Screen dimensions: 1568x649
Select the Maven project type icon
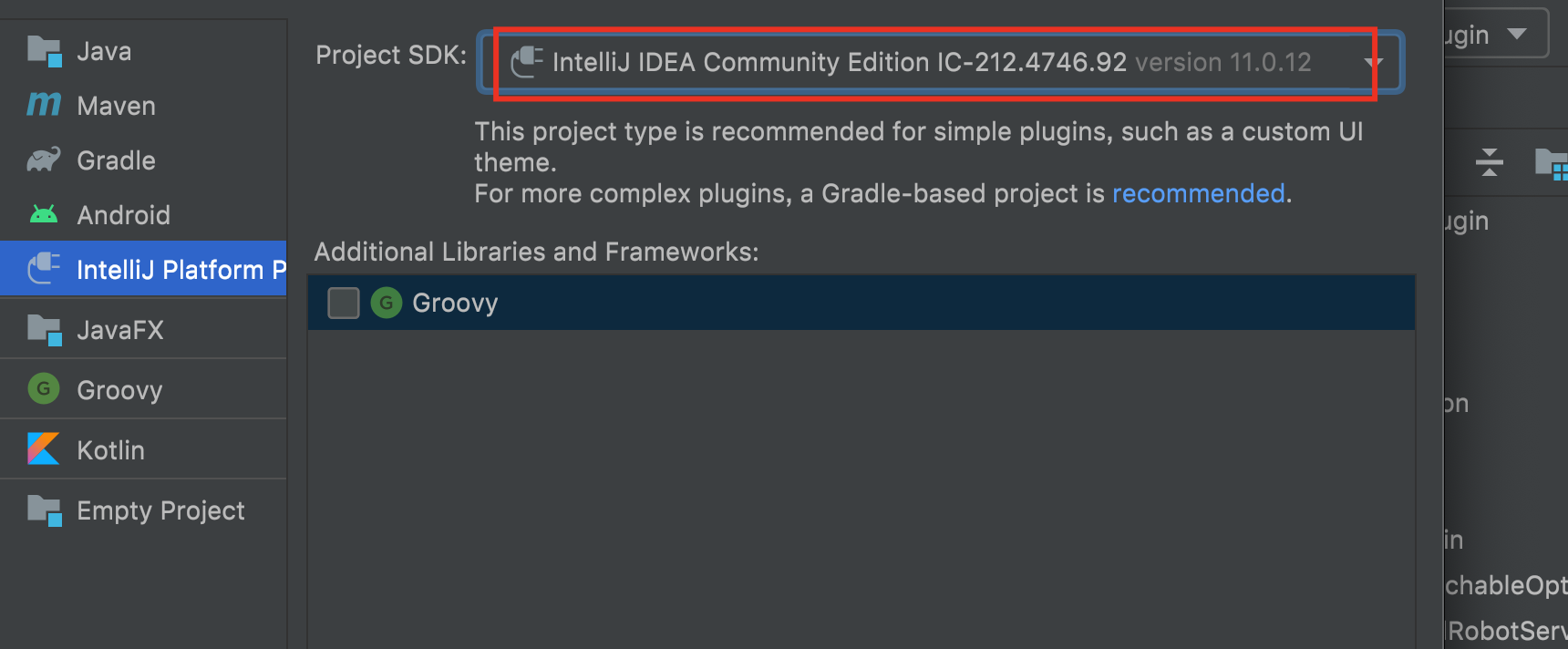click(x=42, y=105)
